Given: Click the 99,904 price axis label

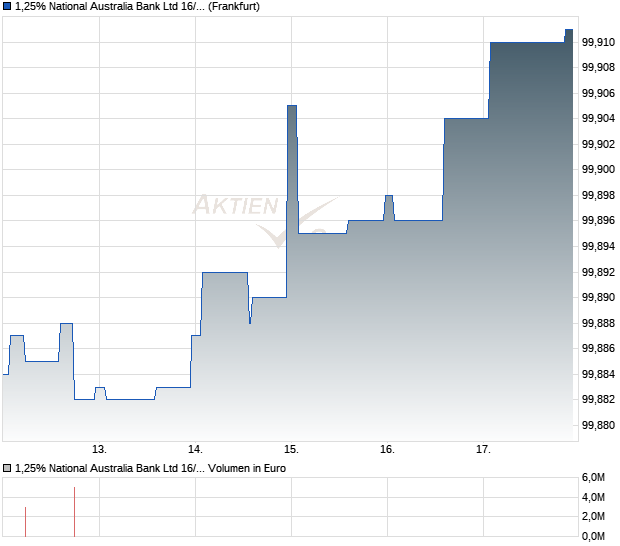Looking at the screenshot, I should click(x=598, y=119).
